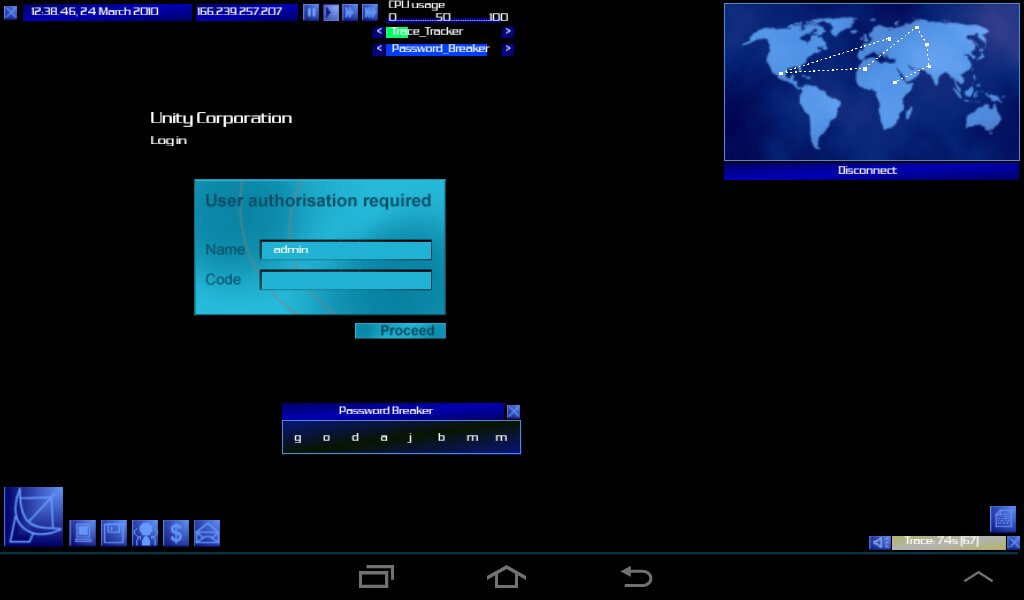Open Android recent apps
Viewport: 1024px width, 600px height.
click(376, 577)
